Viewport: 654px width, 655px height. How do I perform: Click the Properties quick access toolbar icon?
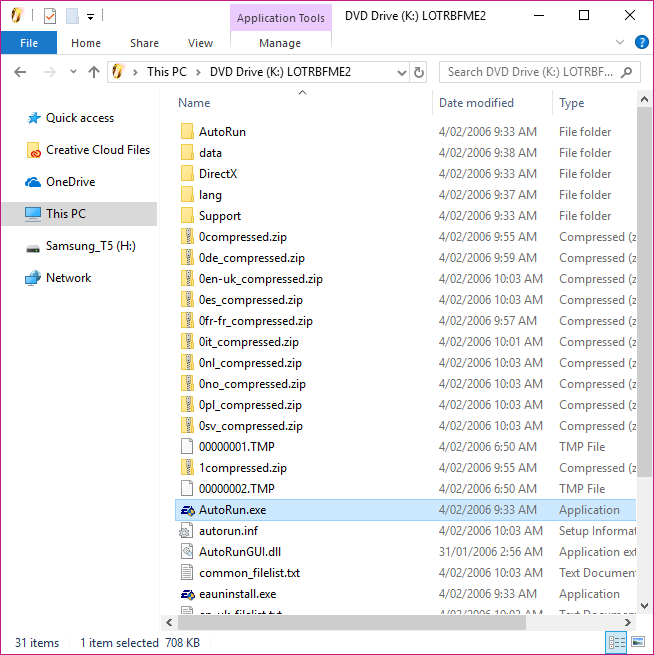50,16
